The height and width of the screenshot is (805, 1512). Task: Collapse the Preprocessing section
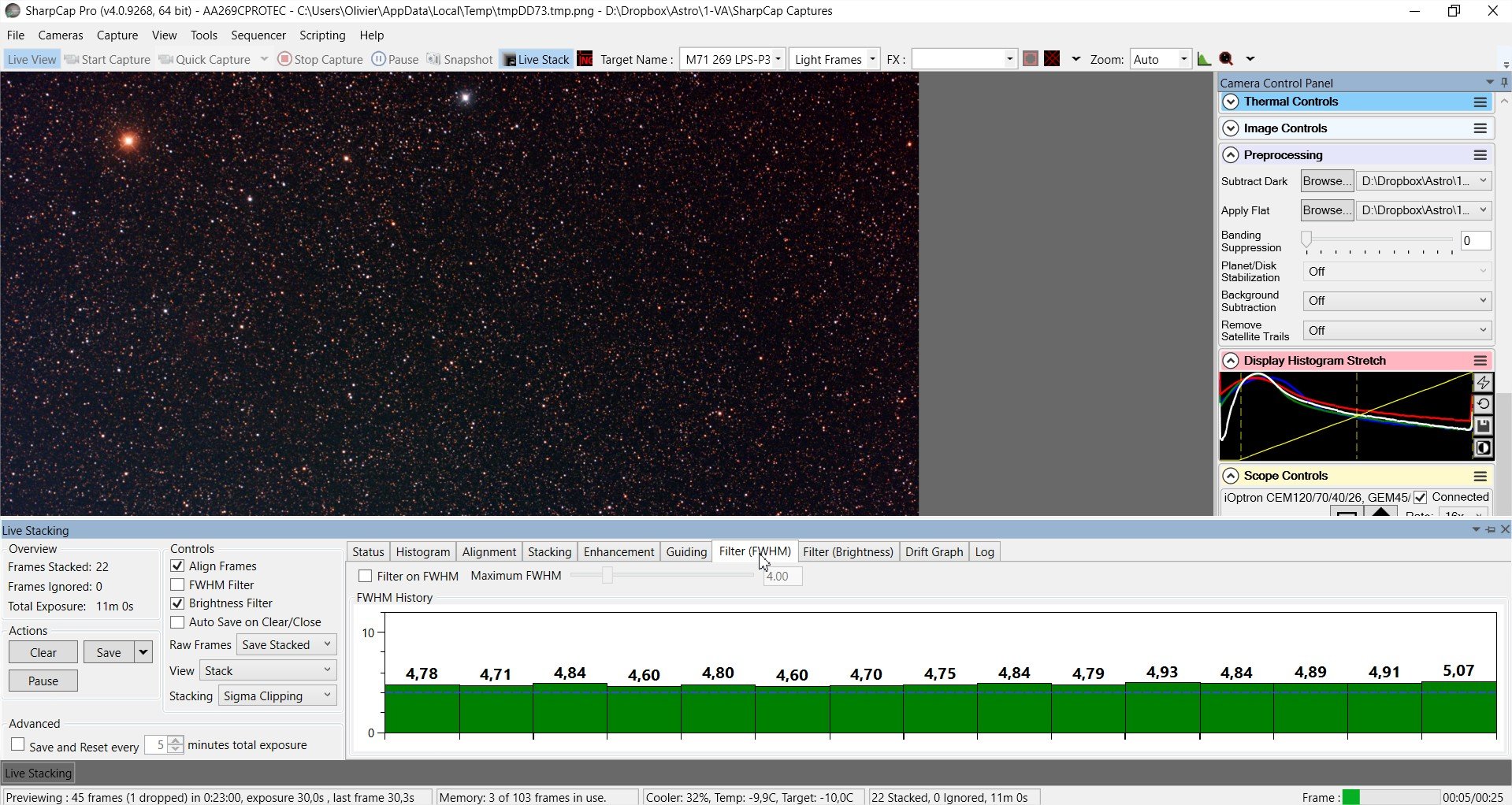[x=1231, y=155]
